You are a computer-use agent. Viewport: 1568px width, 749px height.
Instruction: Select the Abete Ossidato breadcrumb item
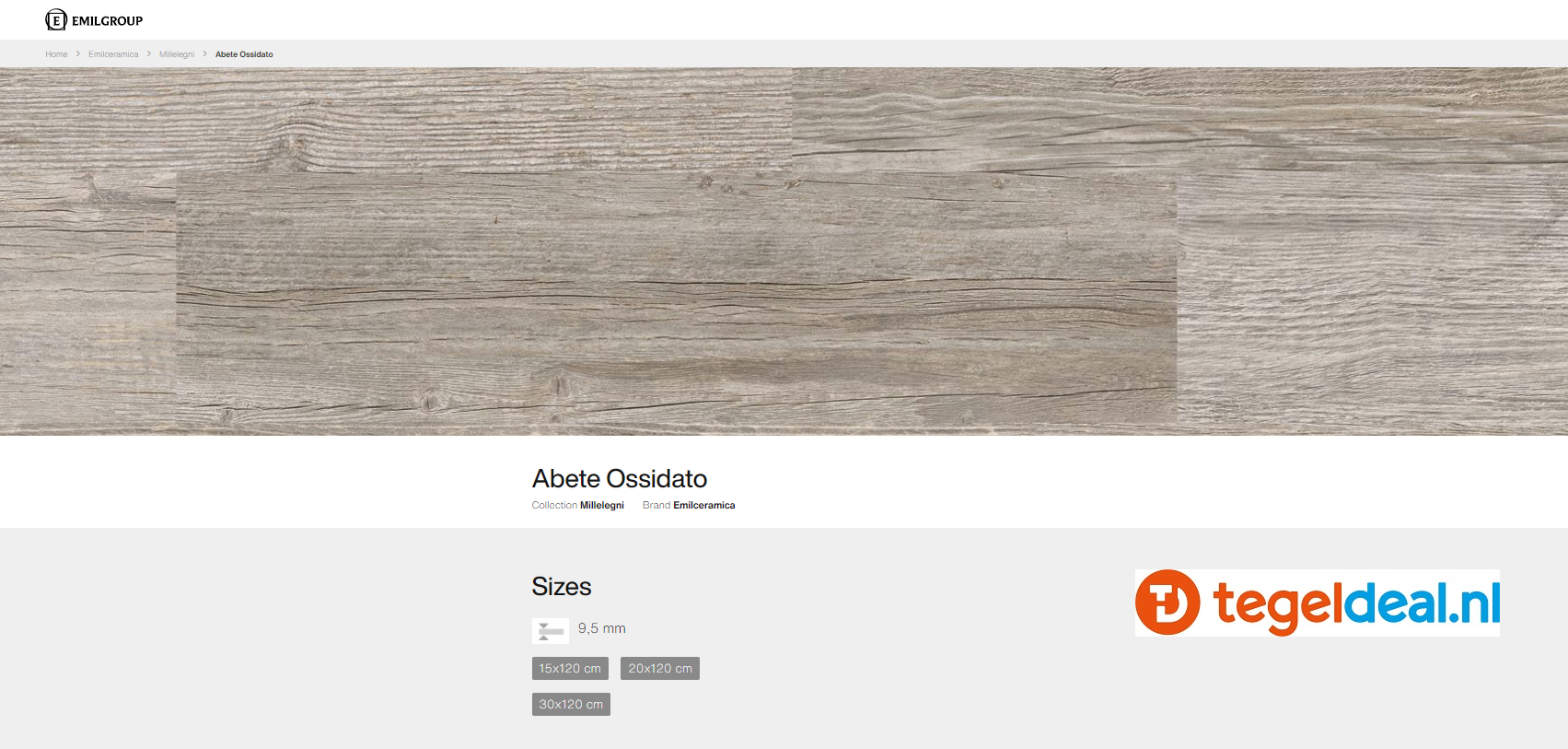pyautogui.click(x=244, y=54)
